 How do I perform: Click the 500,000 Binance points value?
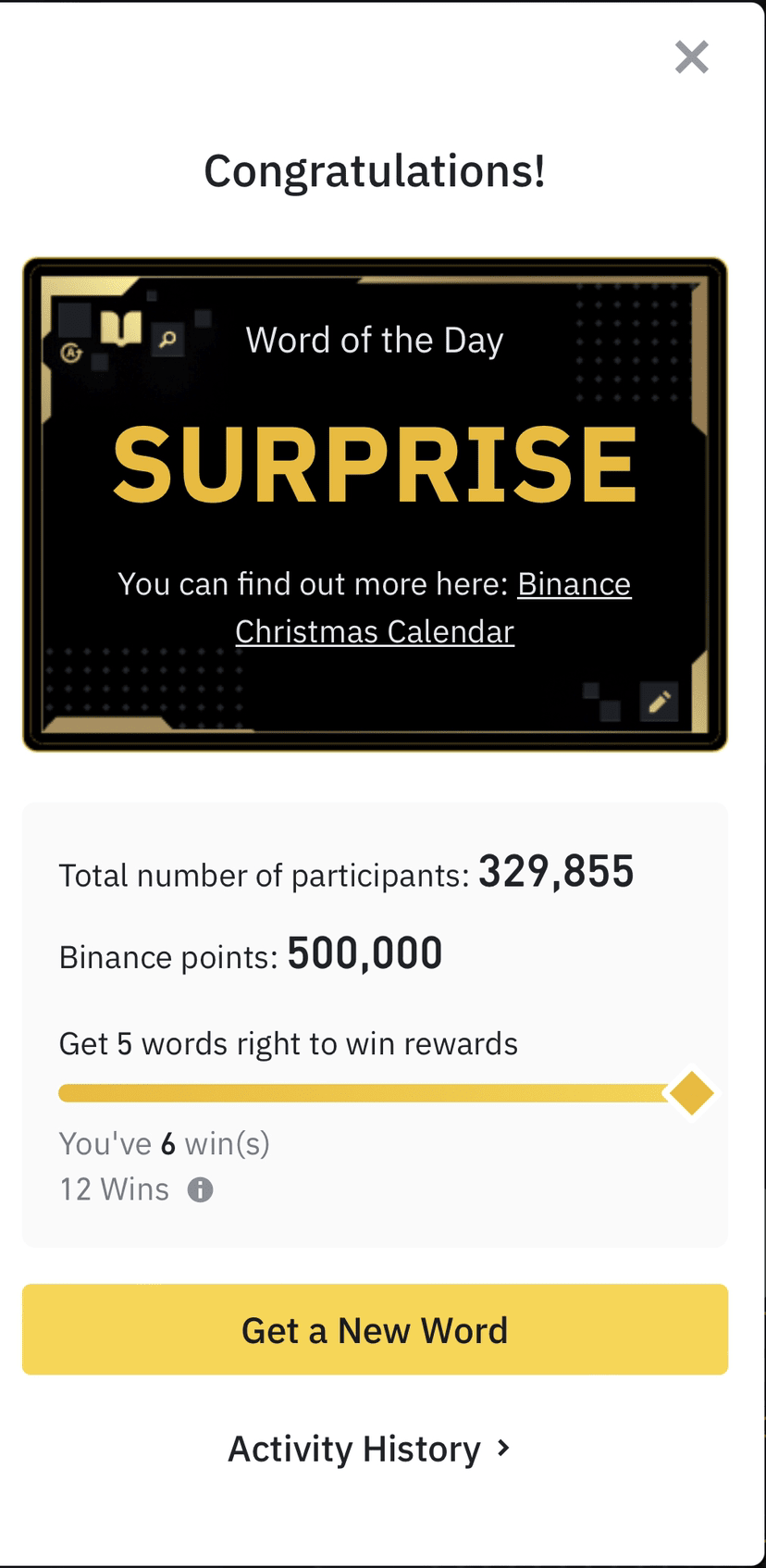[364, 953]
